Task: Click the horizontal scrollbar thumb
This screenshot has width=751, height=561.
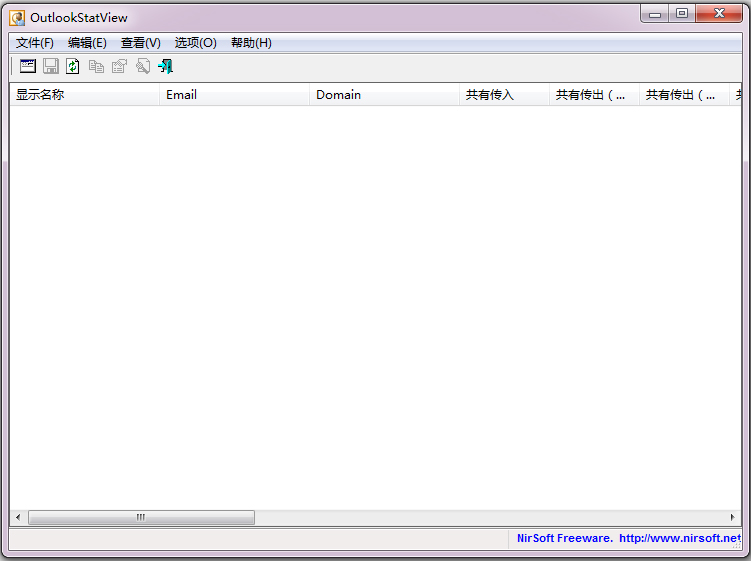Action: [x=141, y=518]
